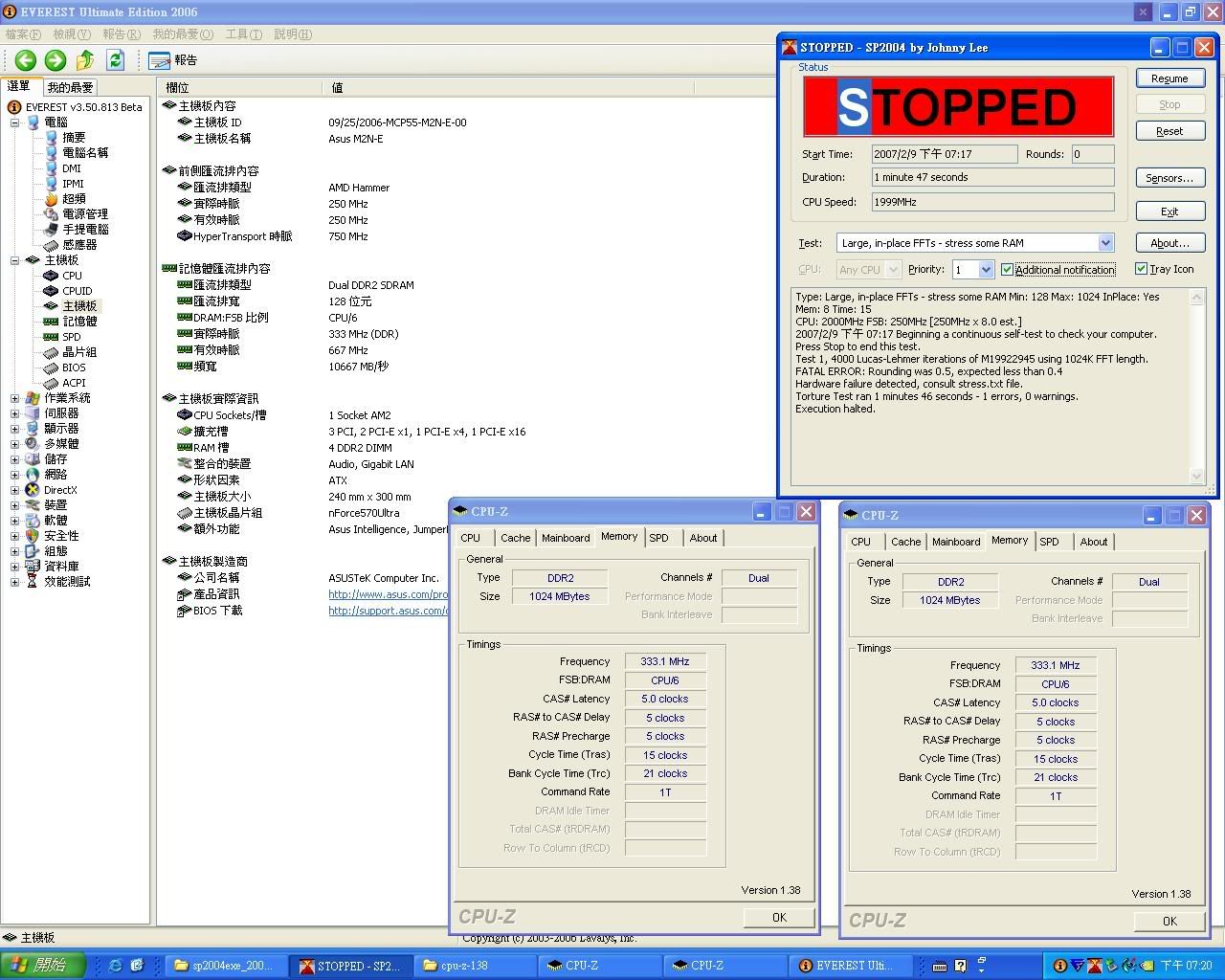
Task: Select the 超頻 overclock flame icon item
Action: [x=74, y=199]
